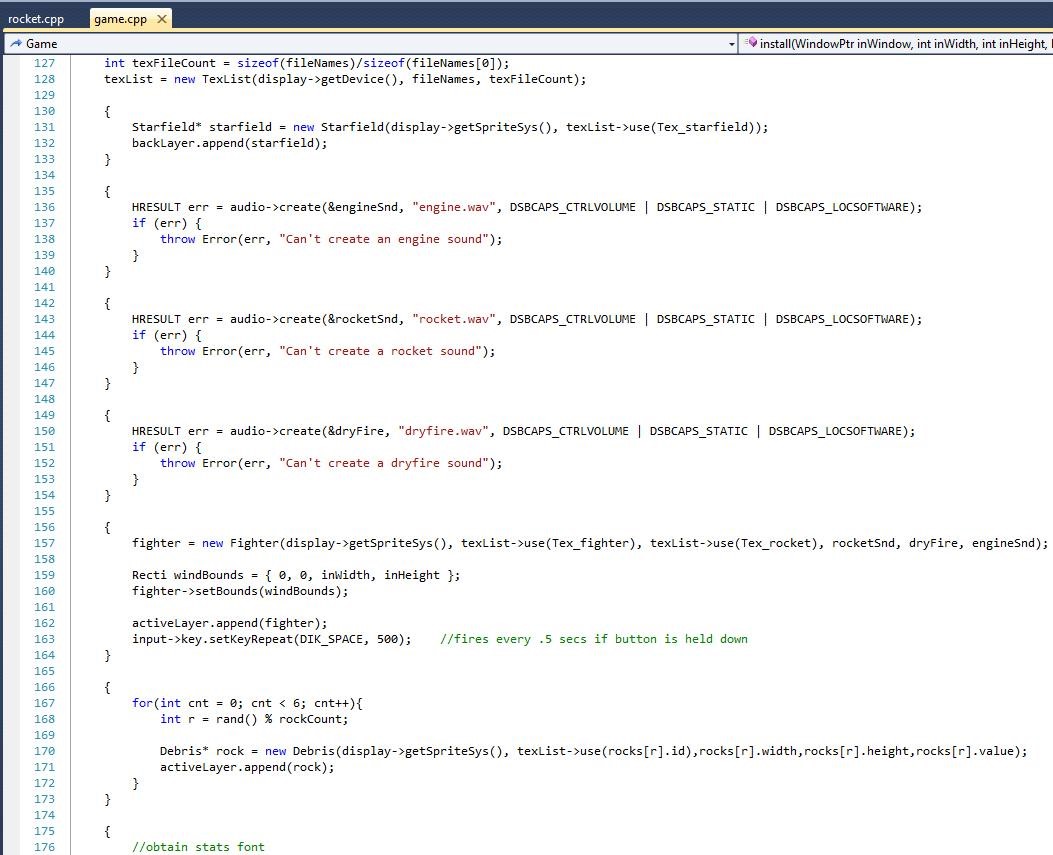Select the game.cpp tab
This screenshot has height=855, width=1053.
pyautogui.click(x=121, y=19)
